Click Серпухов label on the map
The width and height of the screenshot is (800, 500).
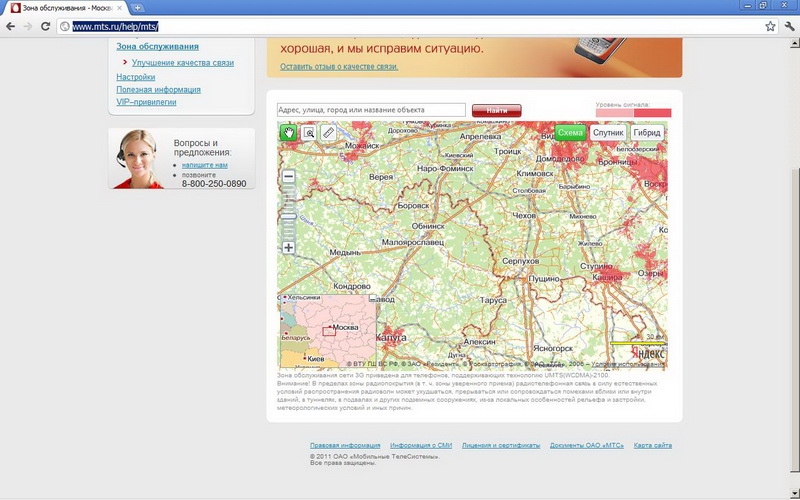pos(520,261)
